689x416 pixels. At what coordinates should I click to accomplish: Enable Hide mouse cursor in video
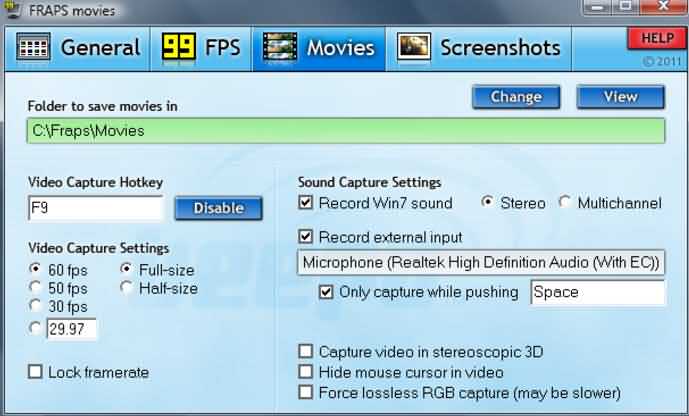(305, 372)
